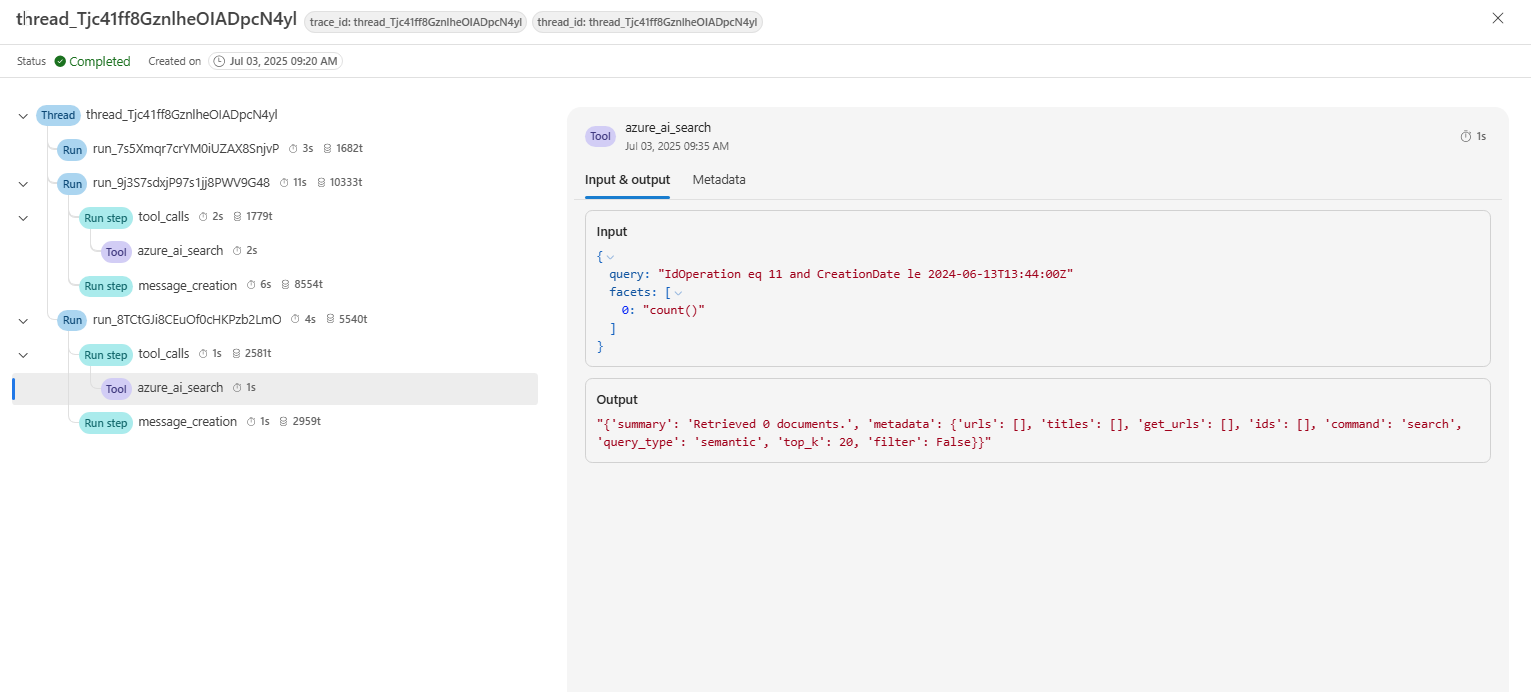Click duration clock icon in detail header
The width and height of the screenshot is (1532, 692).
[1466, 136]
